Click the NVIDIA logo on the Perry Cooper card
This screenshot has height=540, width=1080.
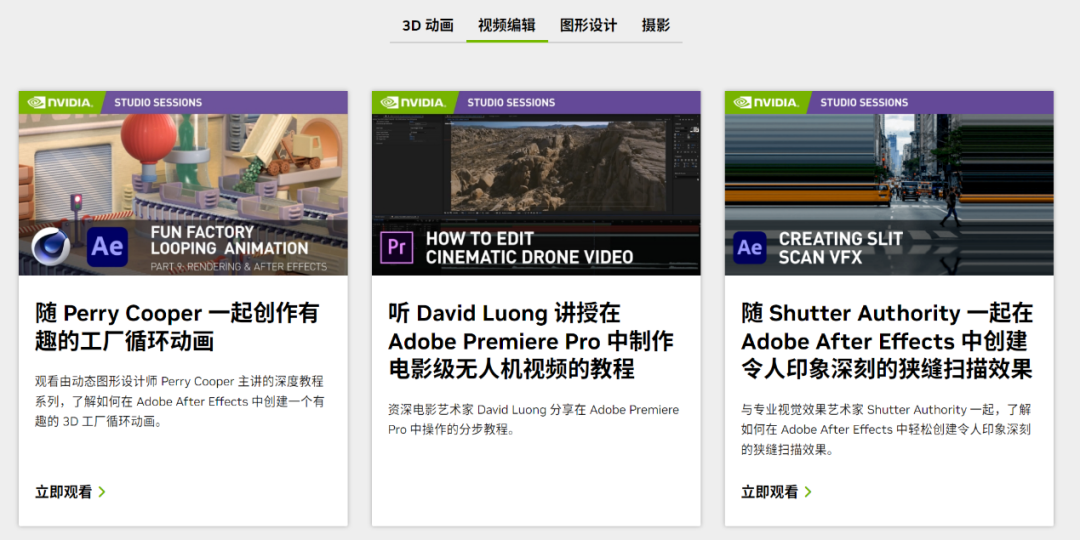(59, 103)
